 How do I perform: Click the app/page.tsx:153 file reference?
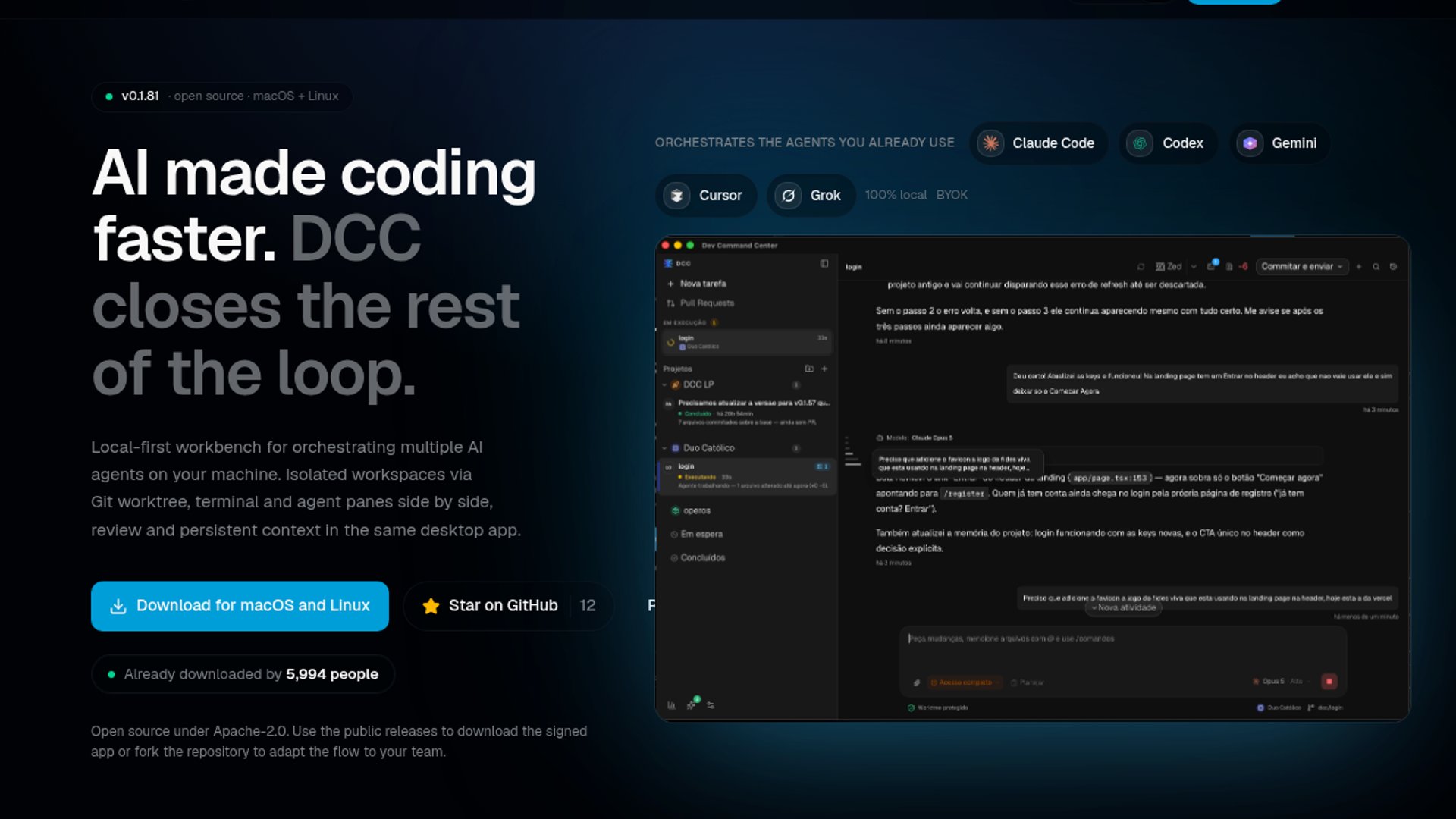[1109, 479]
